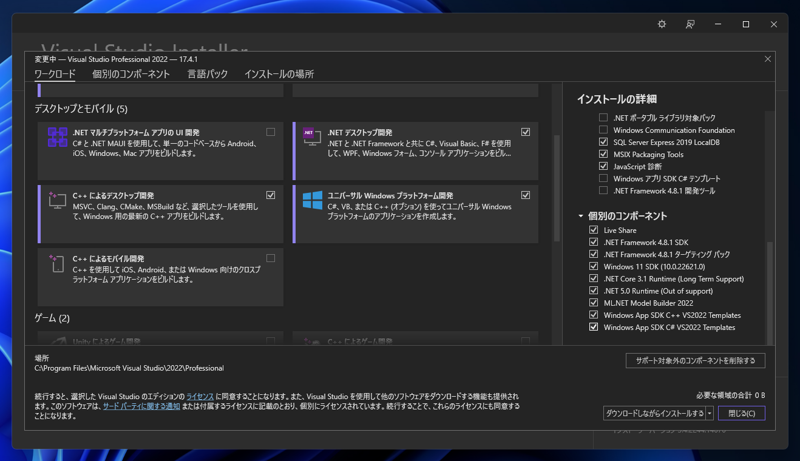Minimize the Visual Studio Installer window

tap(718, 24)
